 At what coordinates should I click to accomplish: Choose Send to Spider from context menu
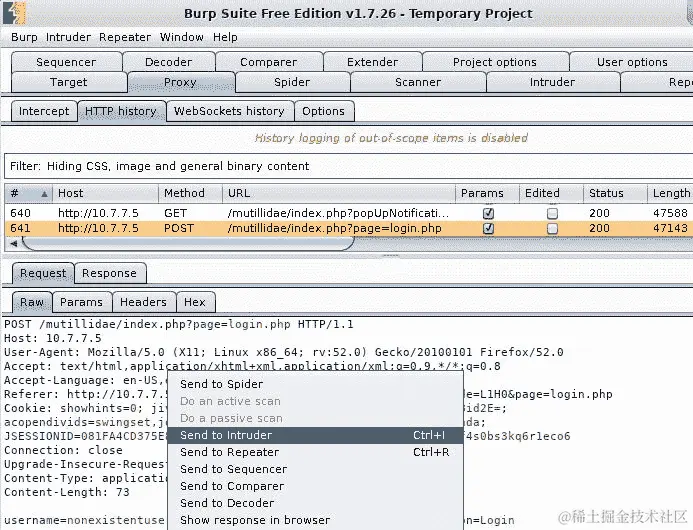point(315,384)
